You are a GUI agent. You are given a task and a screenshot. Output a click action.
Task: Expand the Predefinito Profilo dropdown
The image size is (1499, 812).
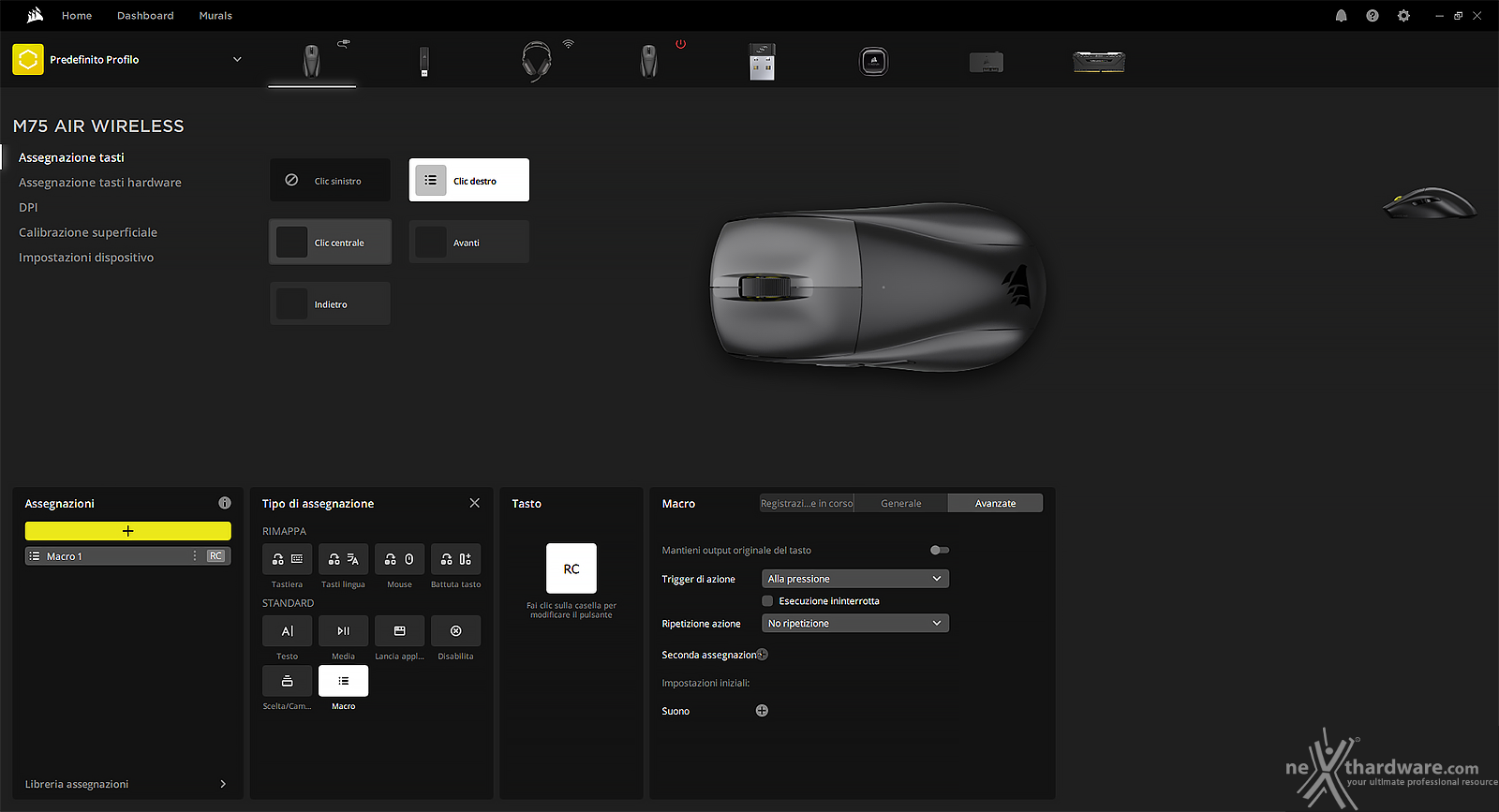pyautogui.click(x=237, y=59)
